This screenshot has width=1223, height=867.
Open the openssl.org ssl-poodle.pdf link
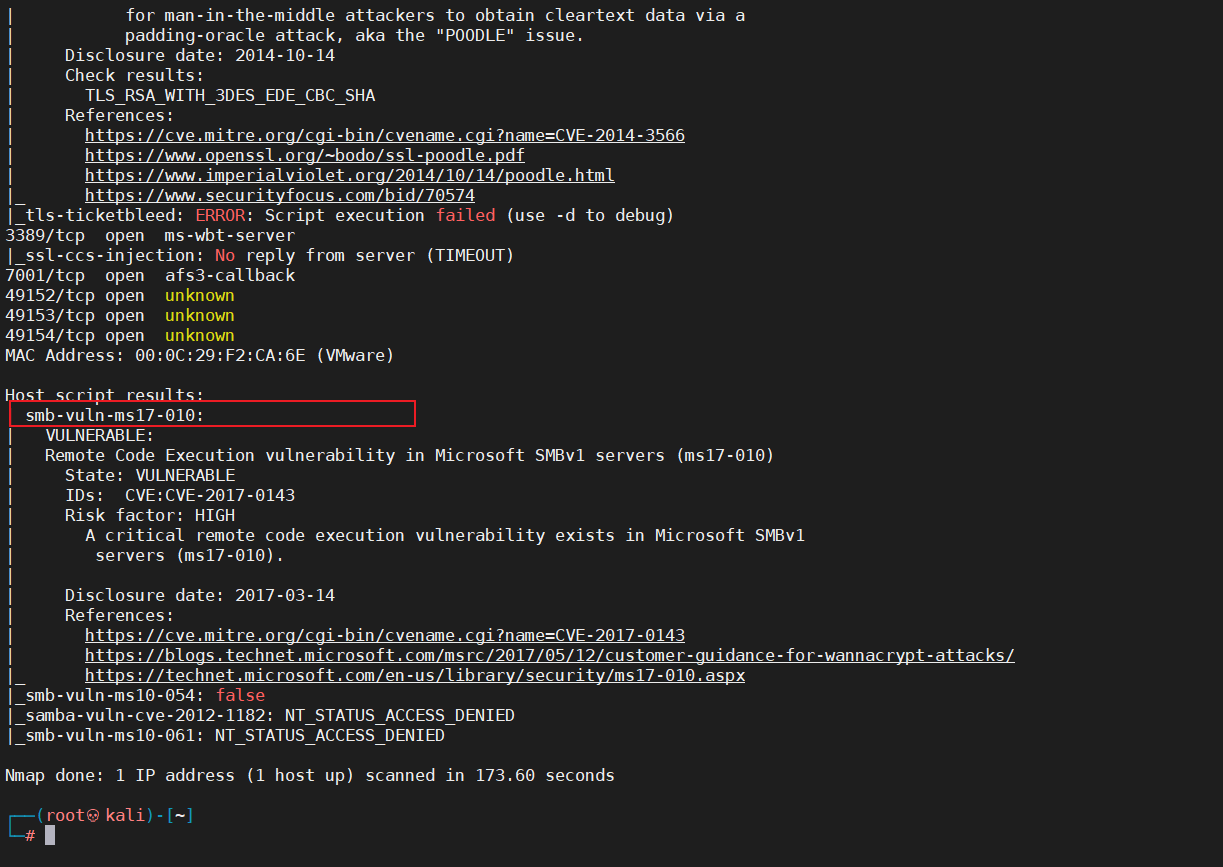(305, 155)
